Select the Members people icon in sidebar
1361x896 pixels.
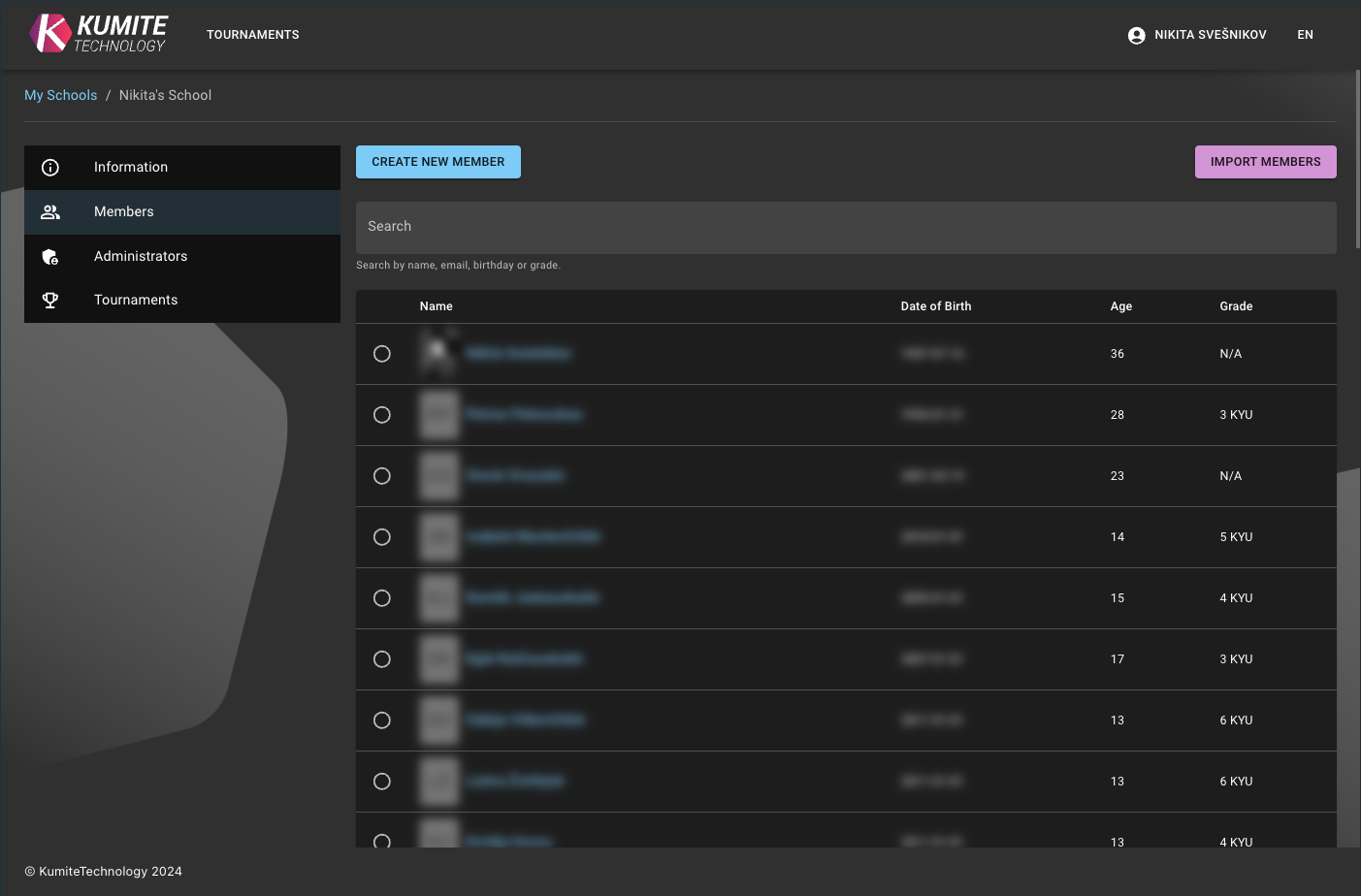[50, 211]
